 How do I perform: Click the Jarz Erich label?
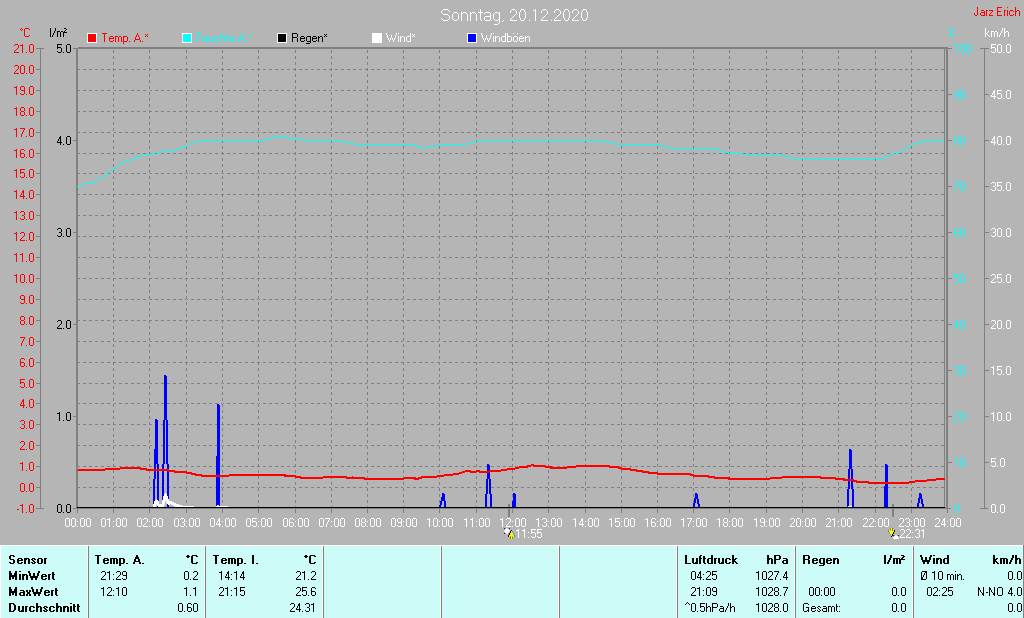click(x=996, y=13)
